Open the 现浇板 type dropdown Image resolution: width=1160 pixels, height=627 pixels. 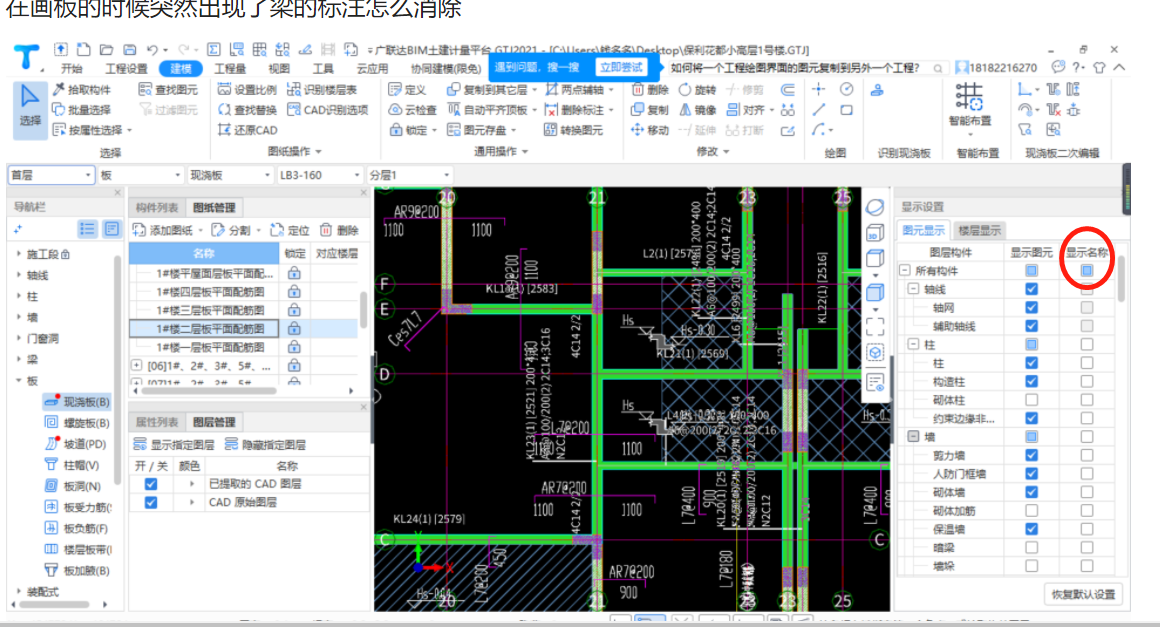coord(230,175)
